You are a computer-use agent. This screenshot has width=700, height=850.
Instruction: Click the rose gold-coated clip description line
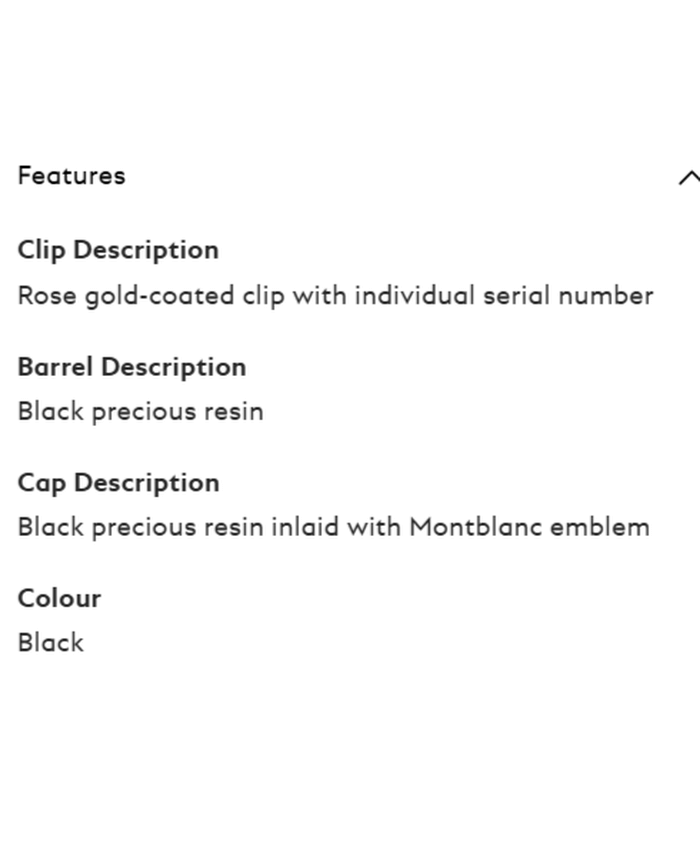(x=335, y=296)
